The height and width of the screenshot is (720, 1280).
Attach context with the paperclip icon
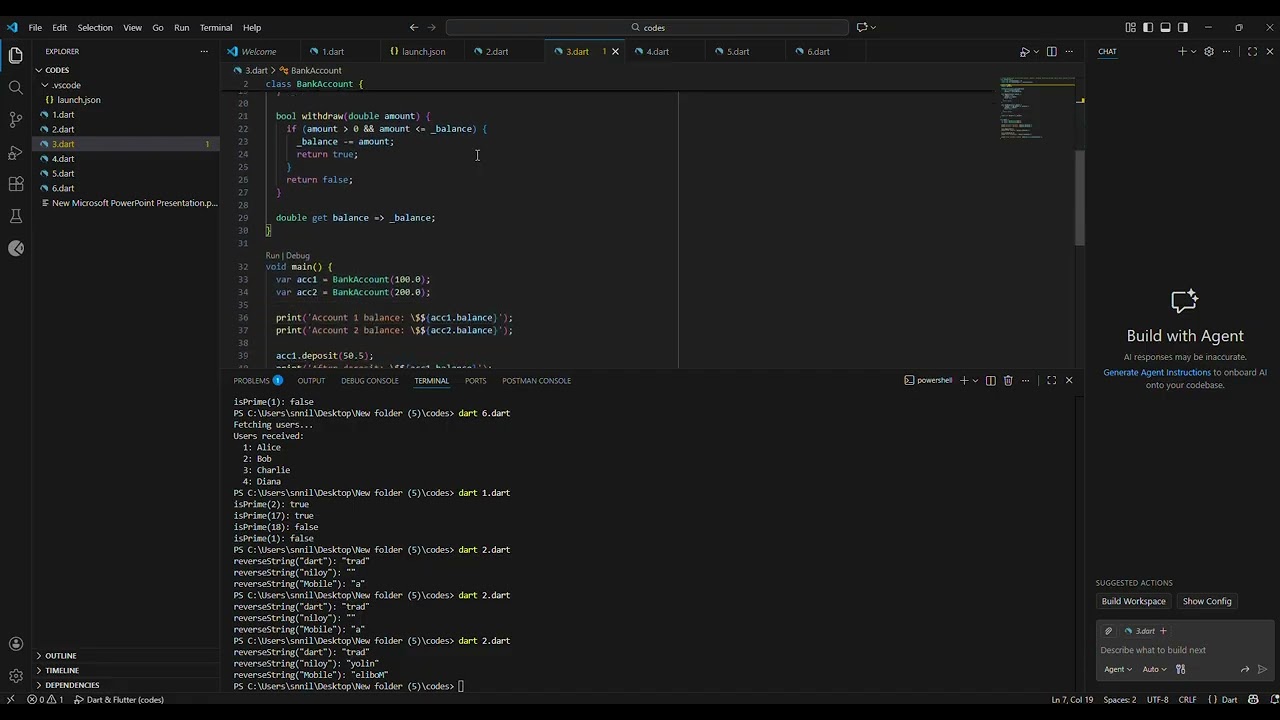pos(1108,631)
